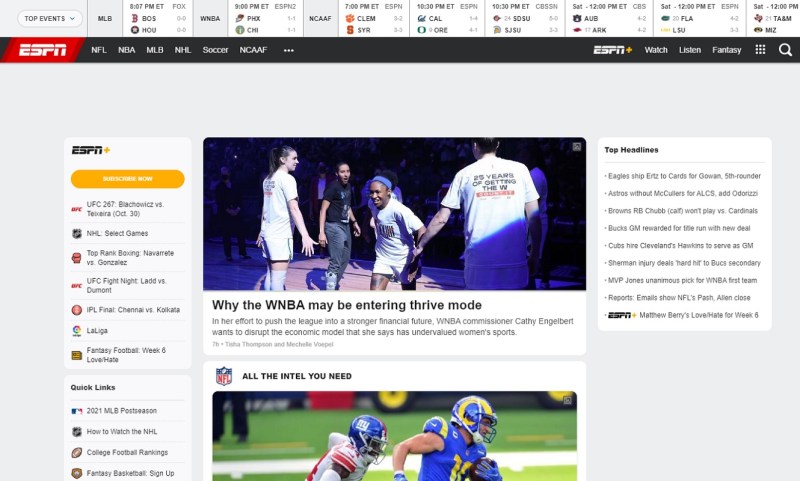800x481 pixels.
Task: Open the FLA vs LSU game score
Action: [x=699, y=18]
